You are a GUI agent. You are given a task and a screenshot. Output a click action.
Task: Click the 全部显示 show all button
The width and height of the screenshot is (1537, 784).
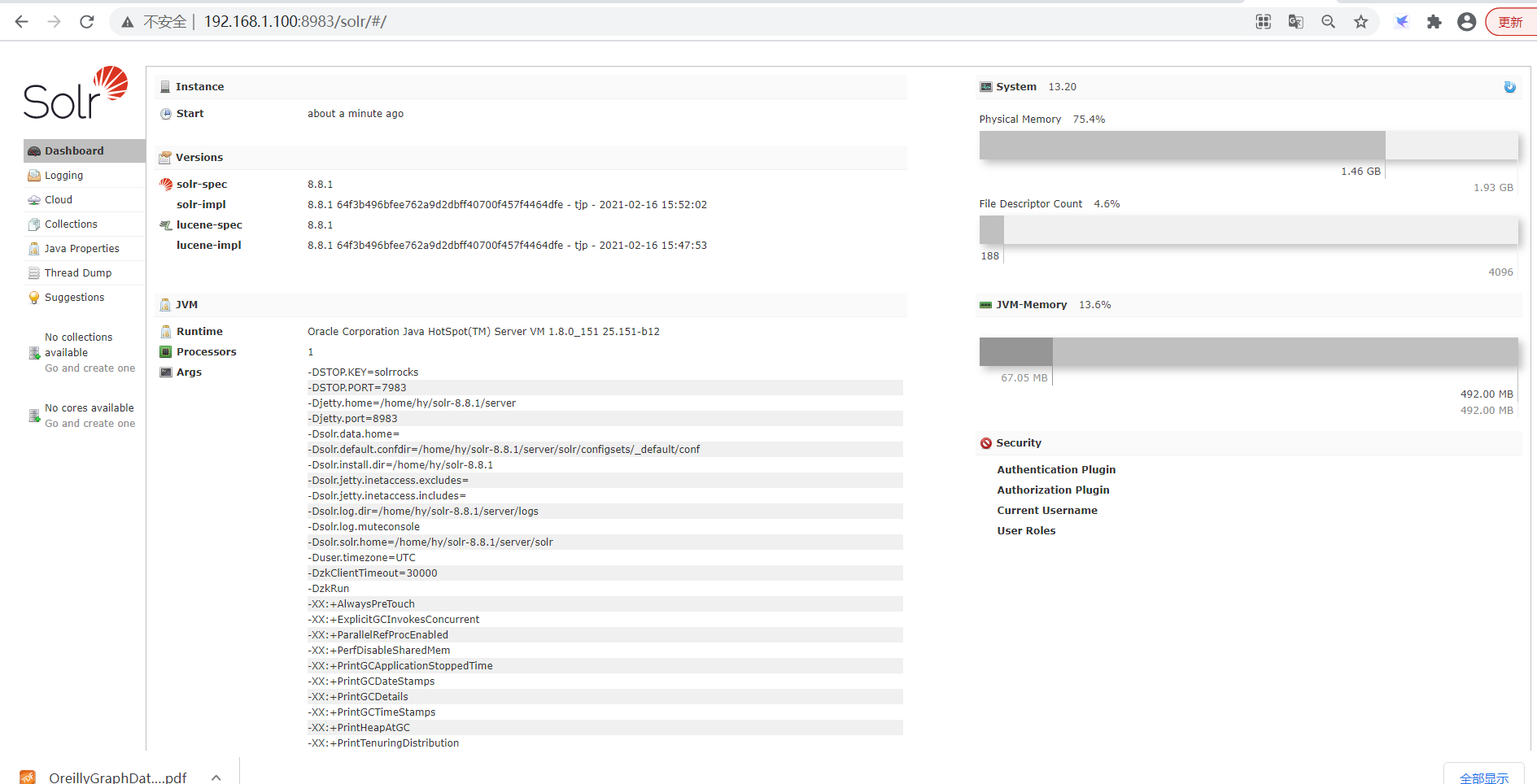coord(1484,777)
